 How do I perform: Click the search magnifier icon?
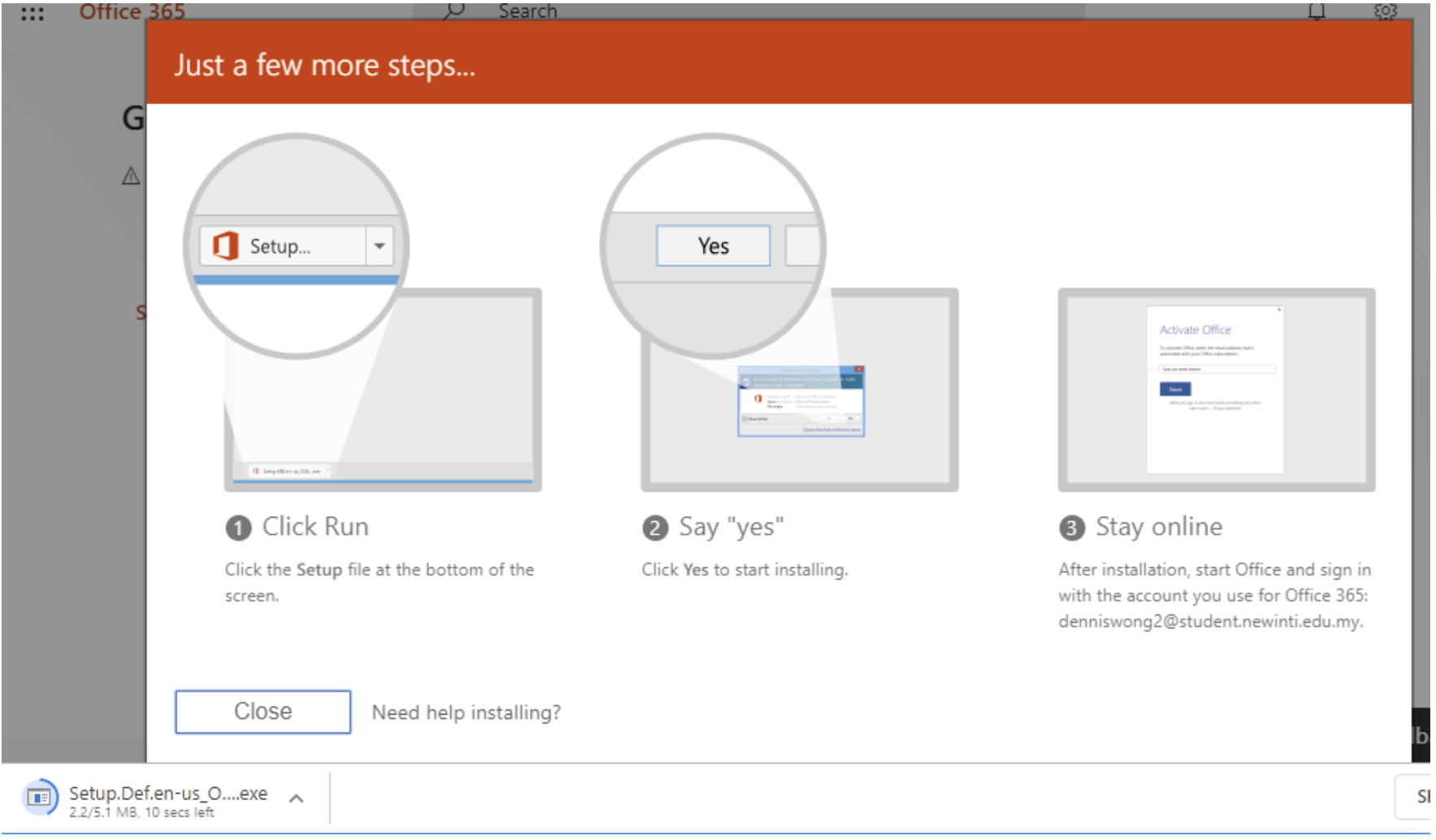pos(454,11)
